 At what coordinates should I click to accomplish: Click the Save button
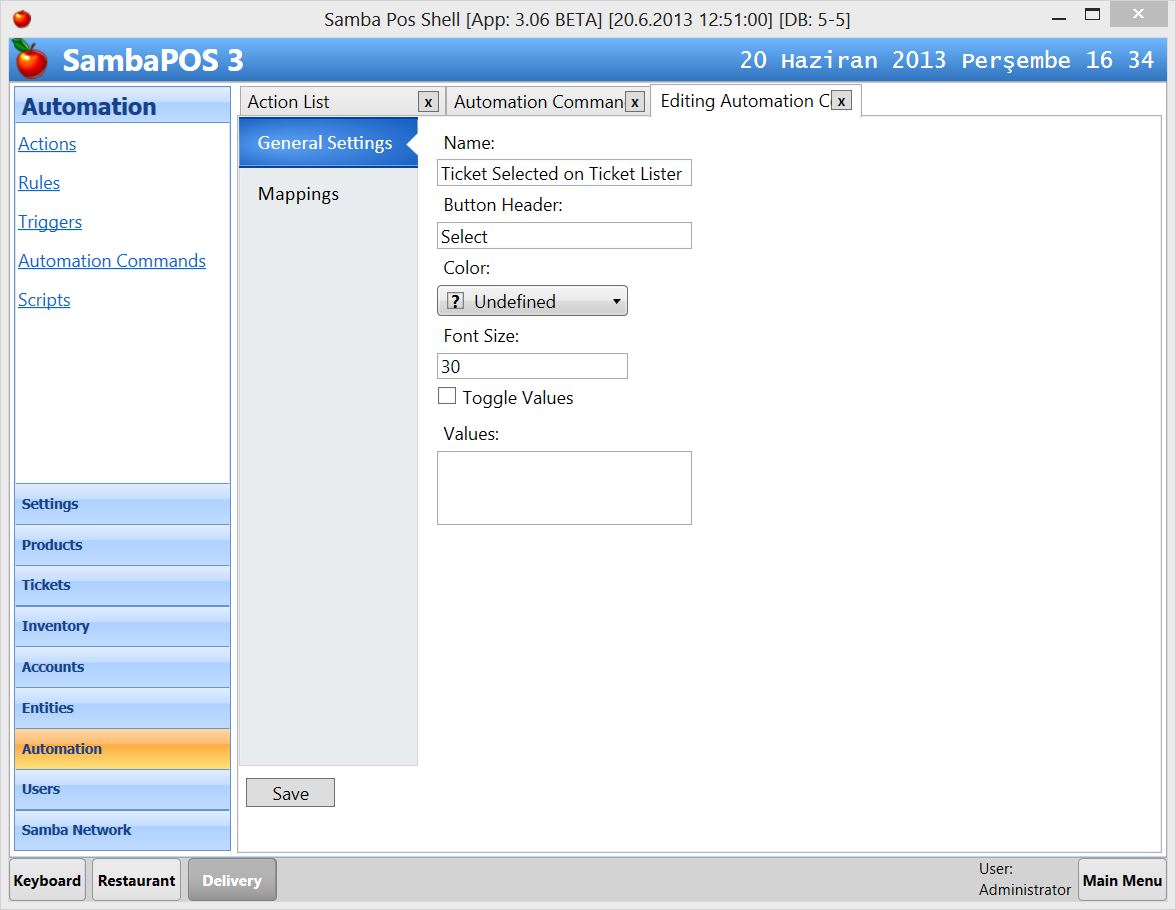point(290,792)
